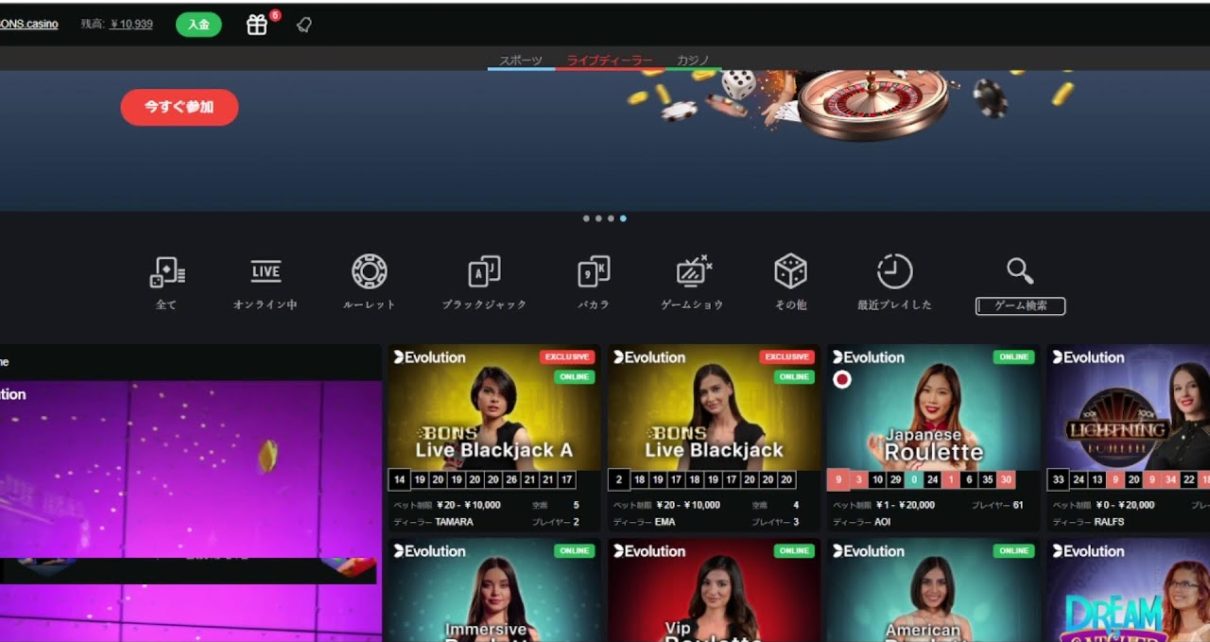Screen dimensions: 1210x642
Task: Click the Evolution logo on Vip Roulette card
Action: click(650, 551)
